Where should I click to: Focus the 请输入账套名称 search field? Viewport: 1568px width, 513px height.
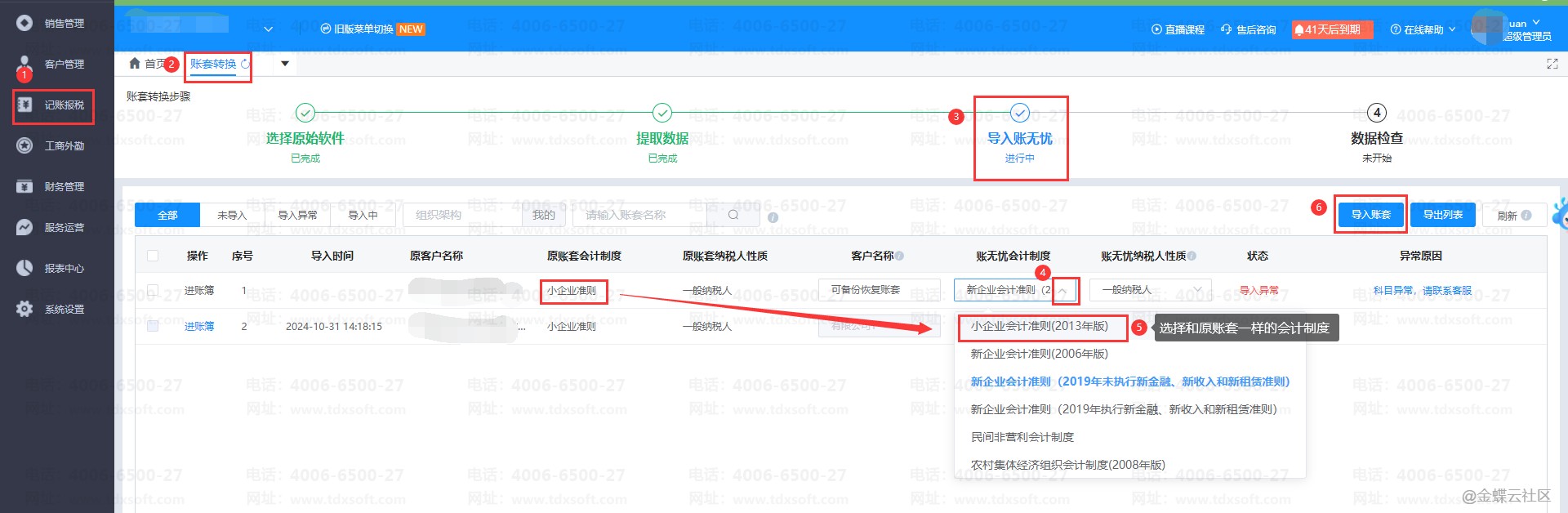[645, 215]
